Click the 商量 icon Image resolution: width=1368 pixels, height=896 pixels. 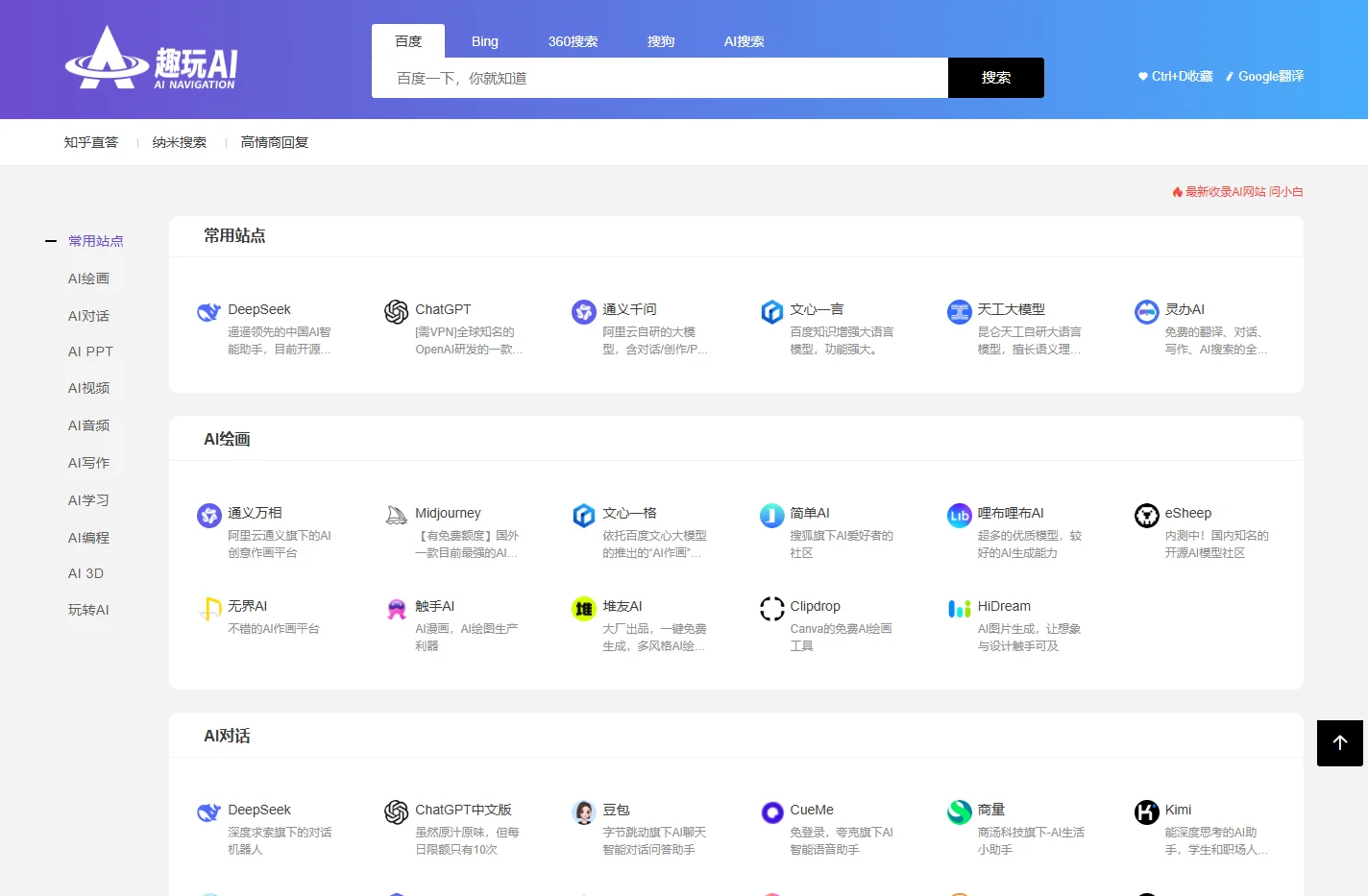960,812
